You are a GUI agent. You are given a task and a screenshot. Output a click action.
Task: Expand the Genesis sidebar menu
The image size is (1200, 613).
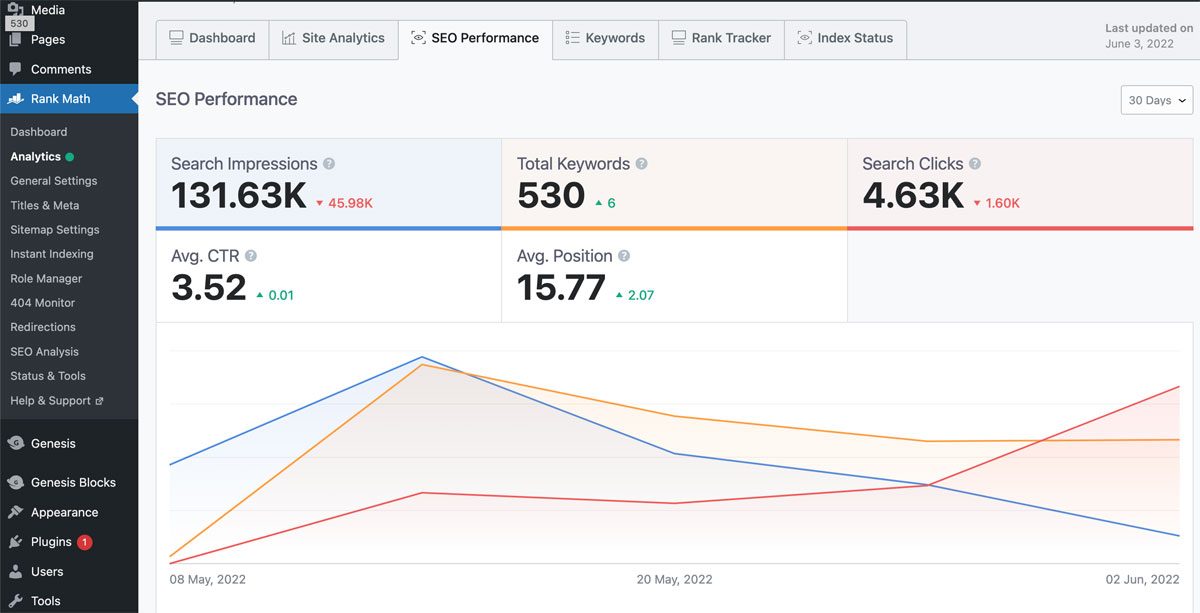click(53, 443)
